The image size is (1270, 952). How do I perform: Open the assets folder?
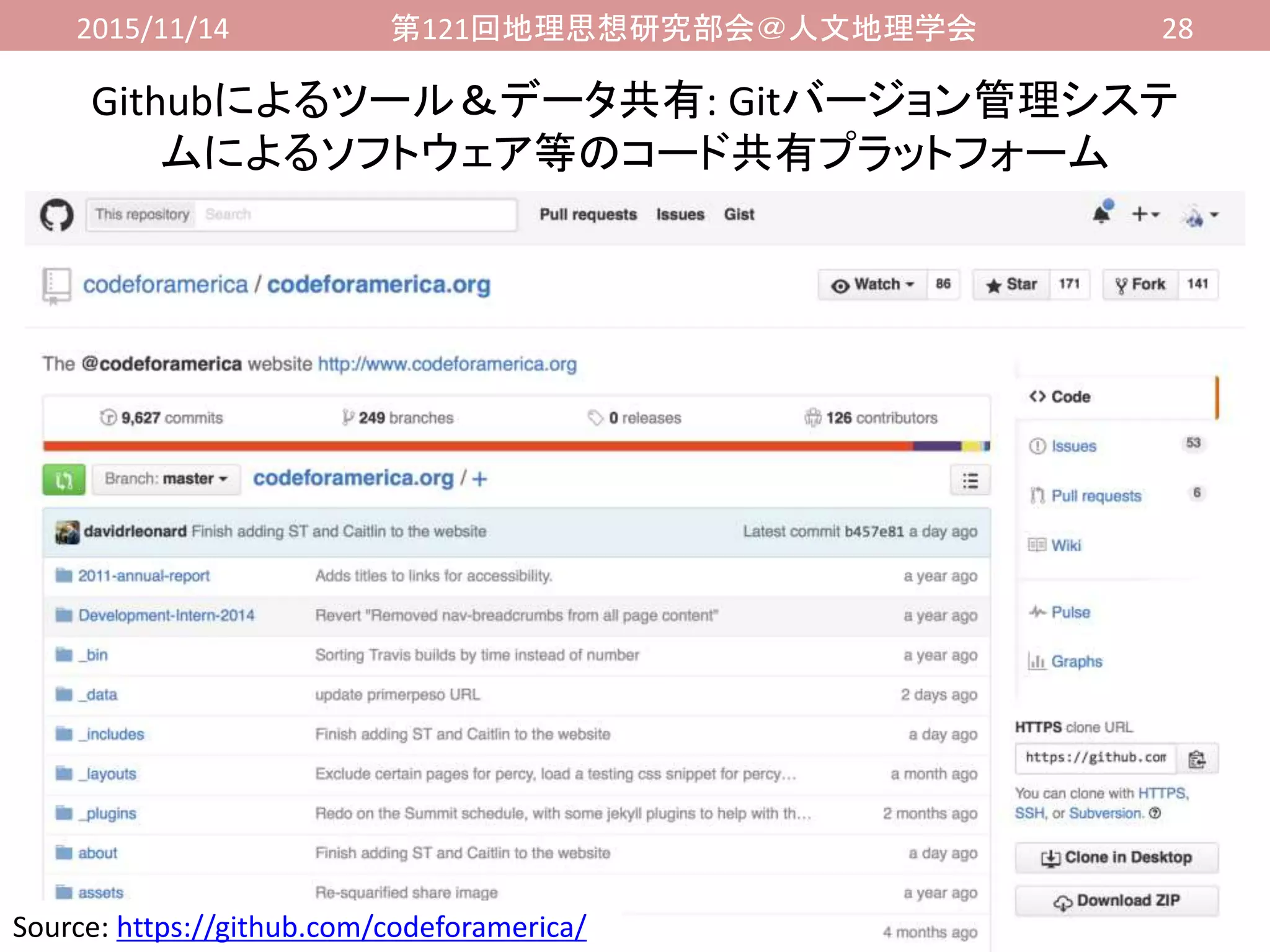(100, 892)
